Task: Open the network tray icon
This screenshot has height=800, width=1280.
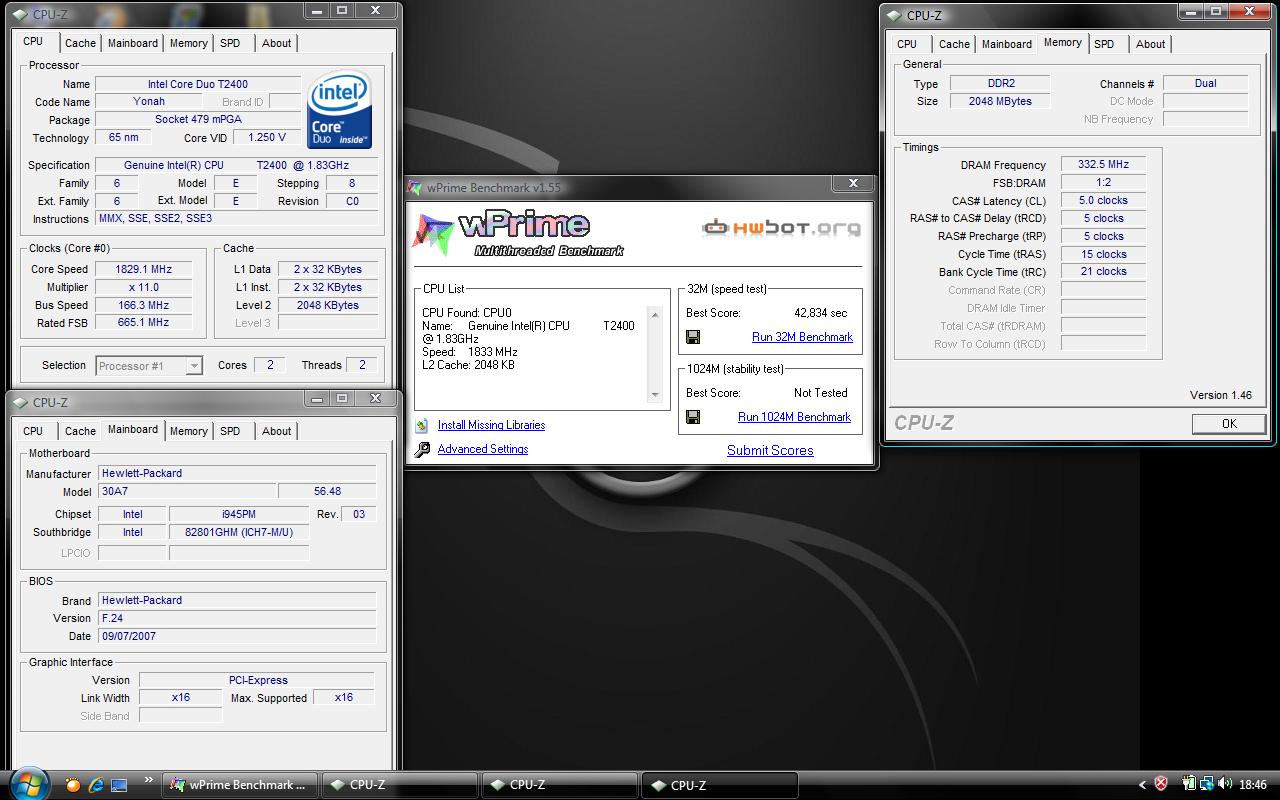Action: point(1207,785)
